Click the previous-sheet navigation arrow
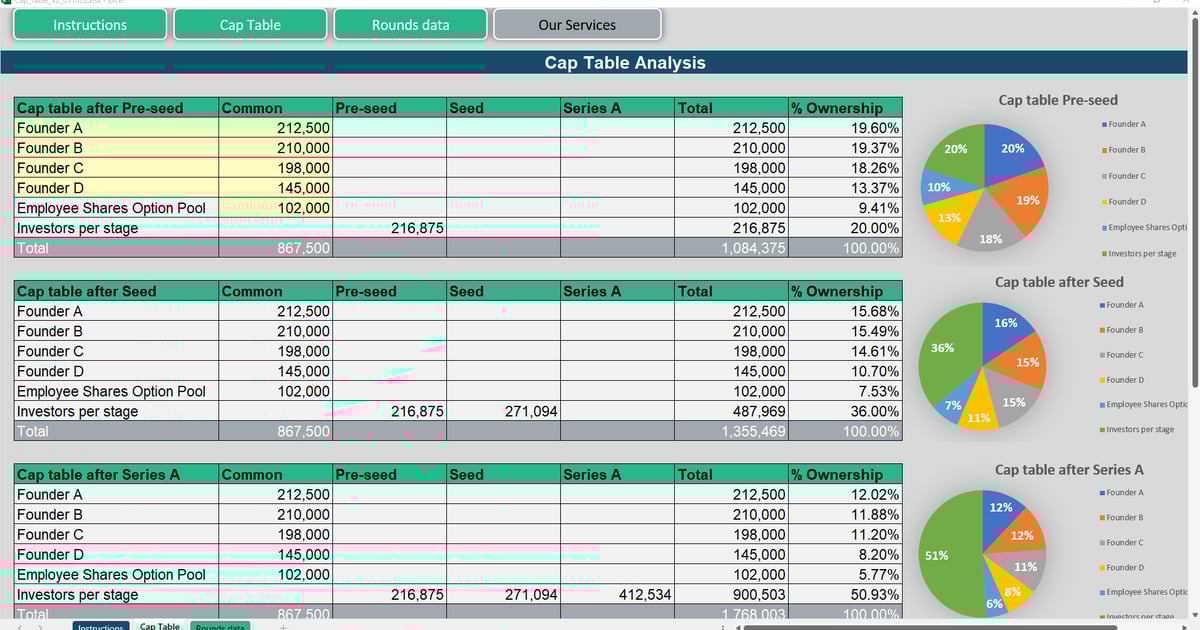 pyautogui.click(x=20, y=626)
